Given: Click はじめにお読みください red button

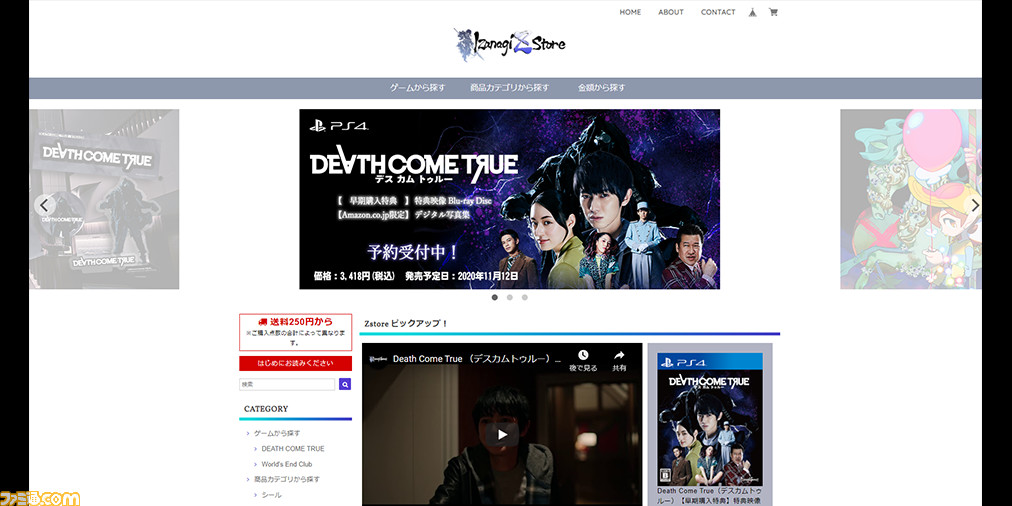Looking at the screenshot, I should 296,363.
